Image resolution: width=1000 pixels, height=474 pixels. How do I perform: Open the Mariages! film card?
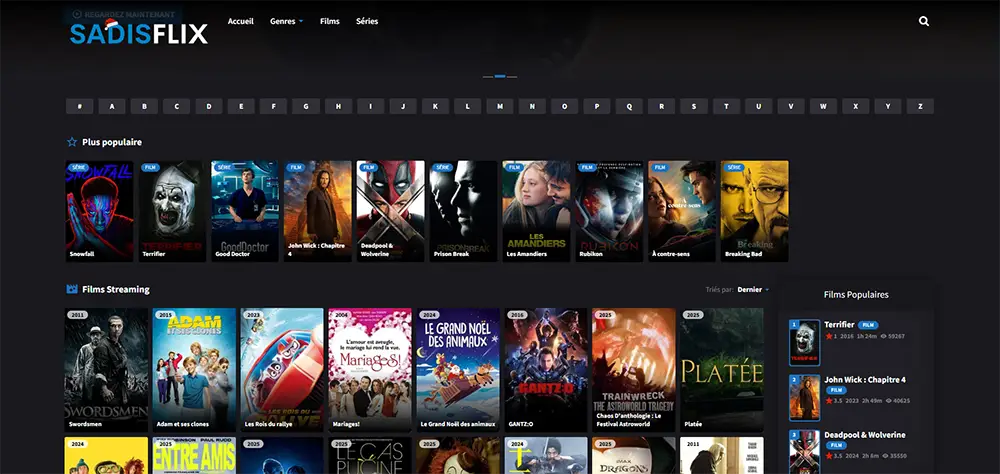tap(370, 370)
